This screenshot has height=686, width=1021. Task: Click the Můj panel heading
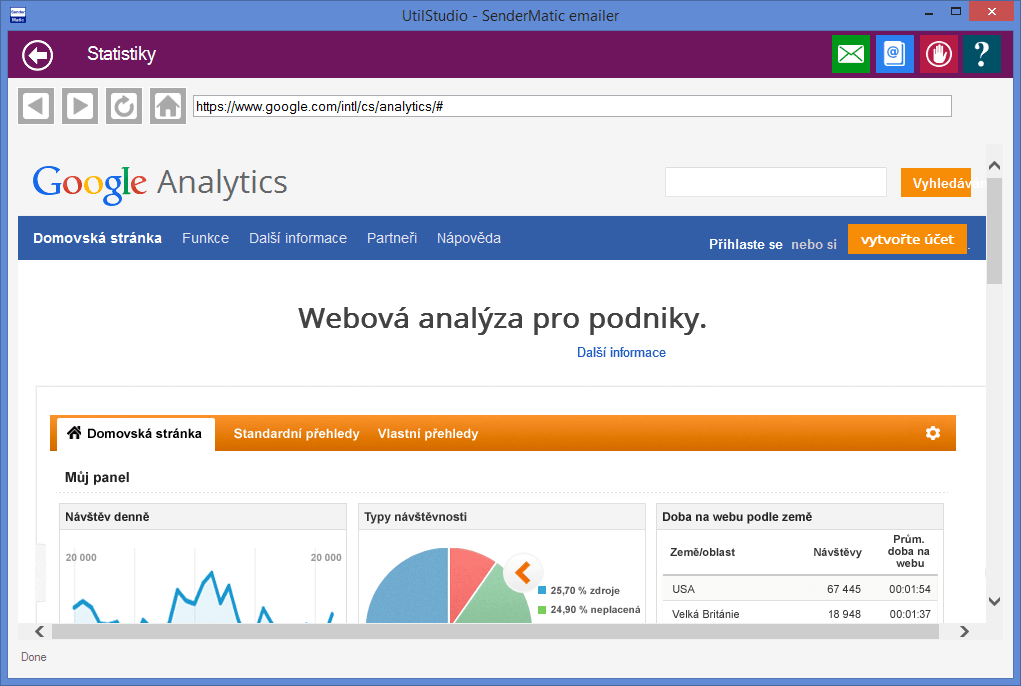pyautogui.click(x=97, y=478)
